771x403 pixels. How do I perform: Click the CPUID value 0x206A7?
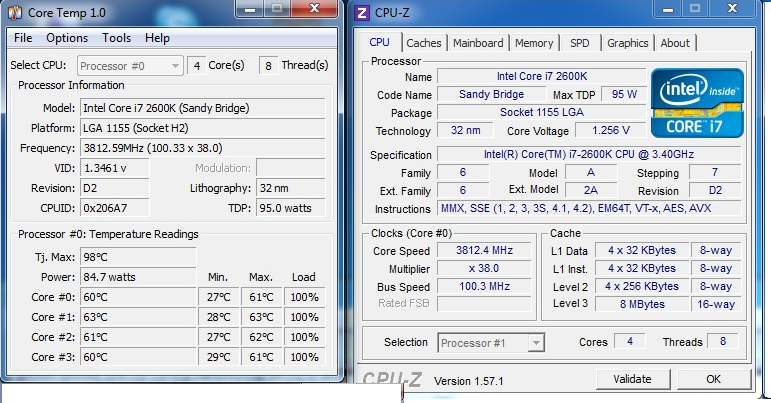(115, 208)
